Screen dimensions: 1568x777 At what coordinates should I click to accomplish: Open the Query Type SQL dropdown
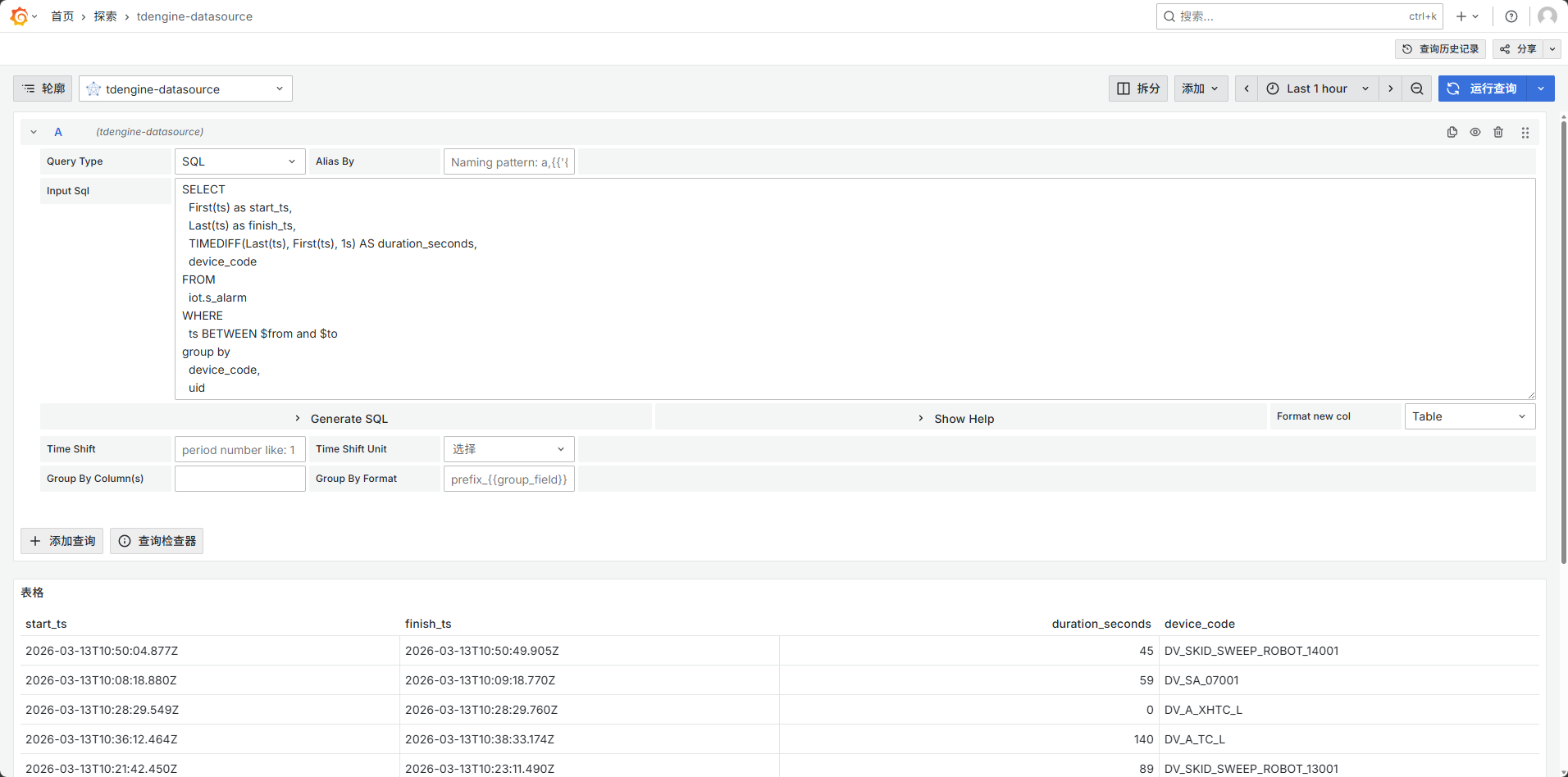pyautogui.click(x=239, y=161)
